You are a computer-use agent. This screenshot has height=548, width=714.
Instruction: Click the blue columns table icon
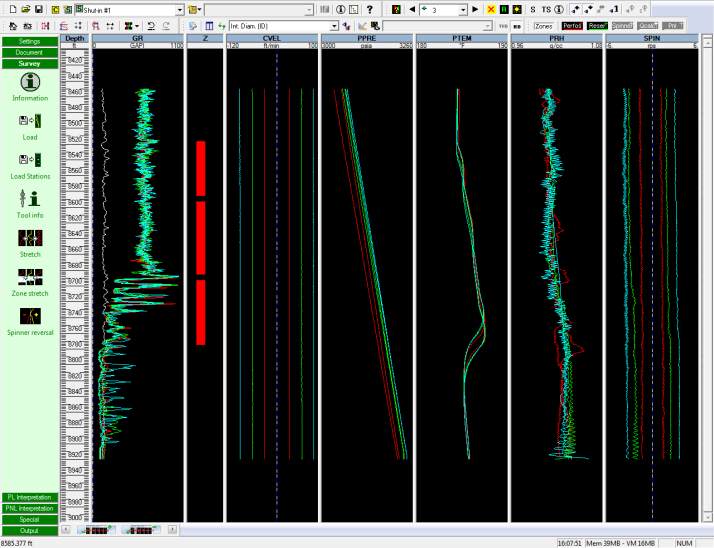click(x=209, y=26)
